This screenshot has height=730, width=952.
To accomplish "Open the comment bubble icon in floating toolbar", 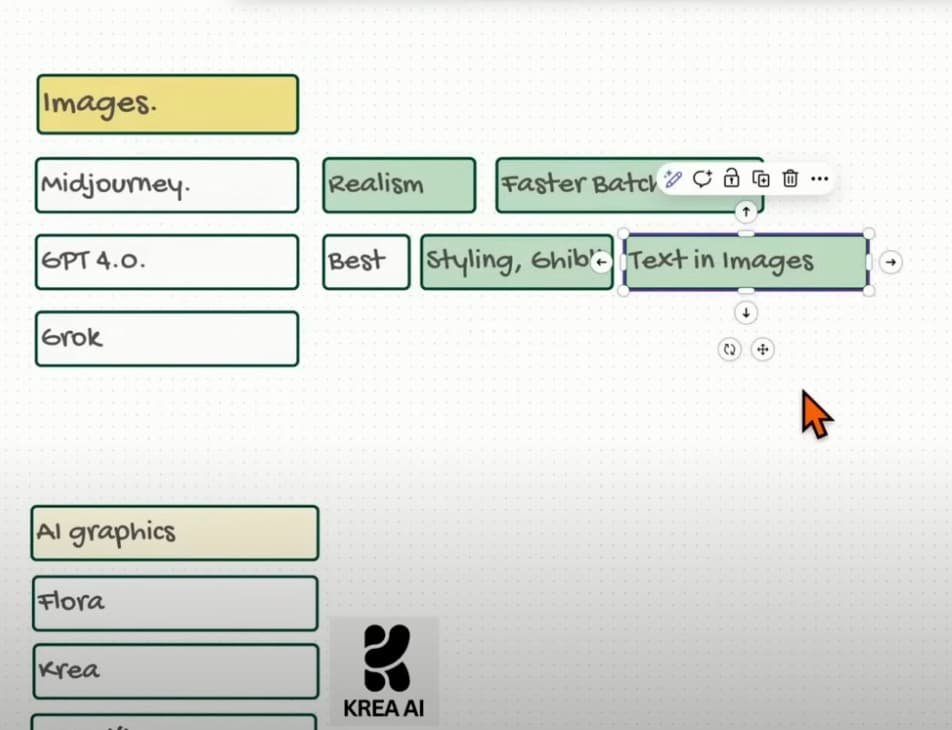I will [x=702, y=179].
